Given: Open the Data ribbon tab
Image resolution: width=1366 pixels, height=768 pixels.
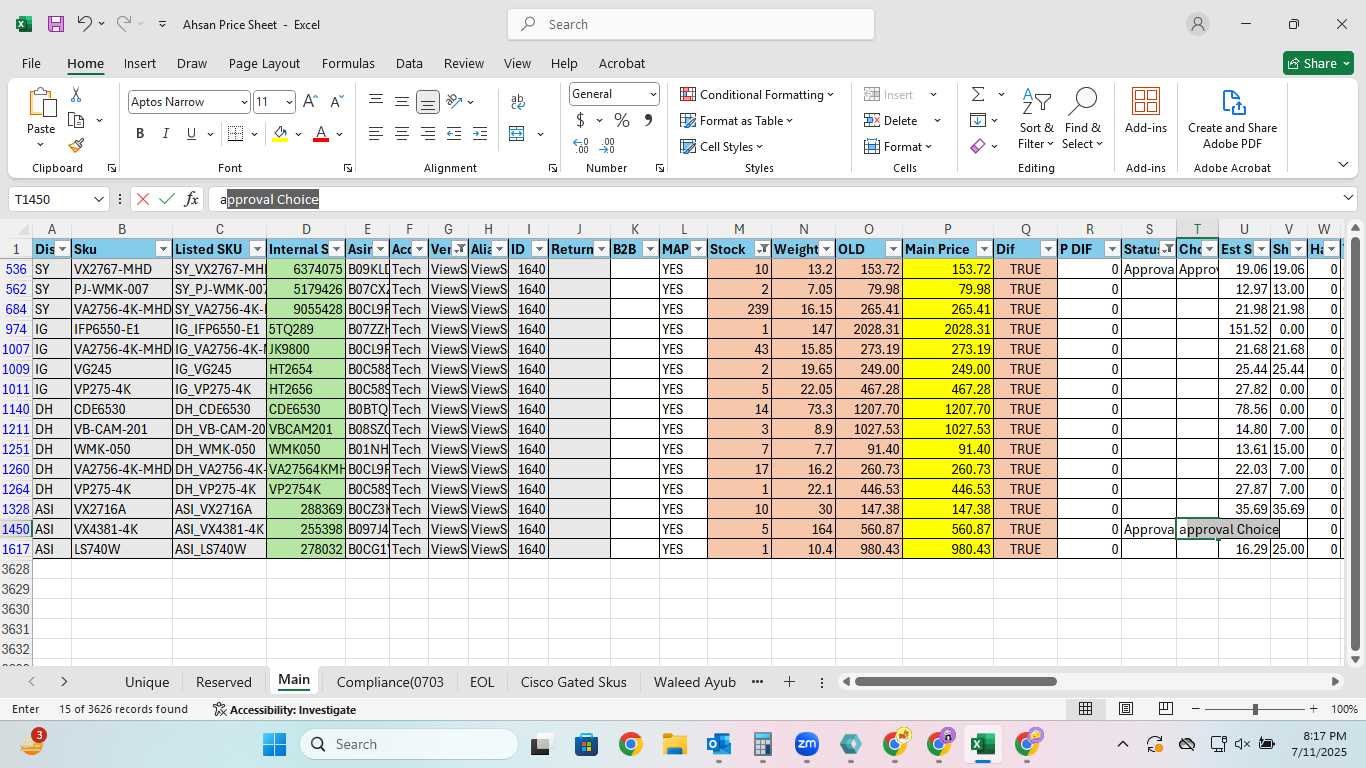Looking at the screenshot, I should click(x=409, y=63).
